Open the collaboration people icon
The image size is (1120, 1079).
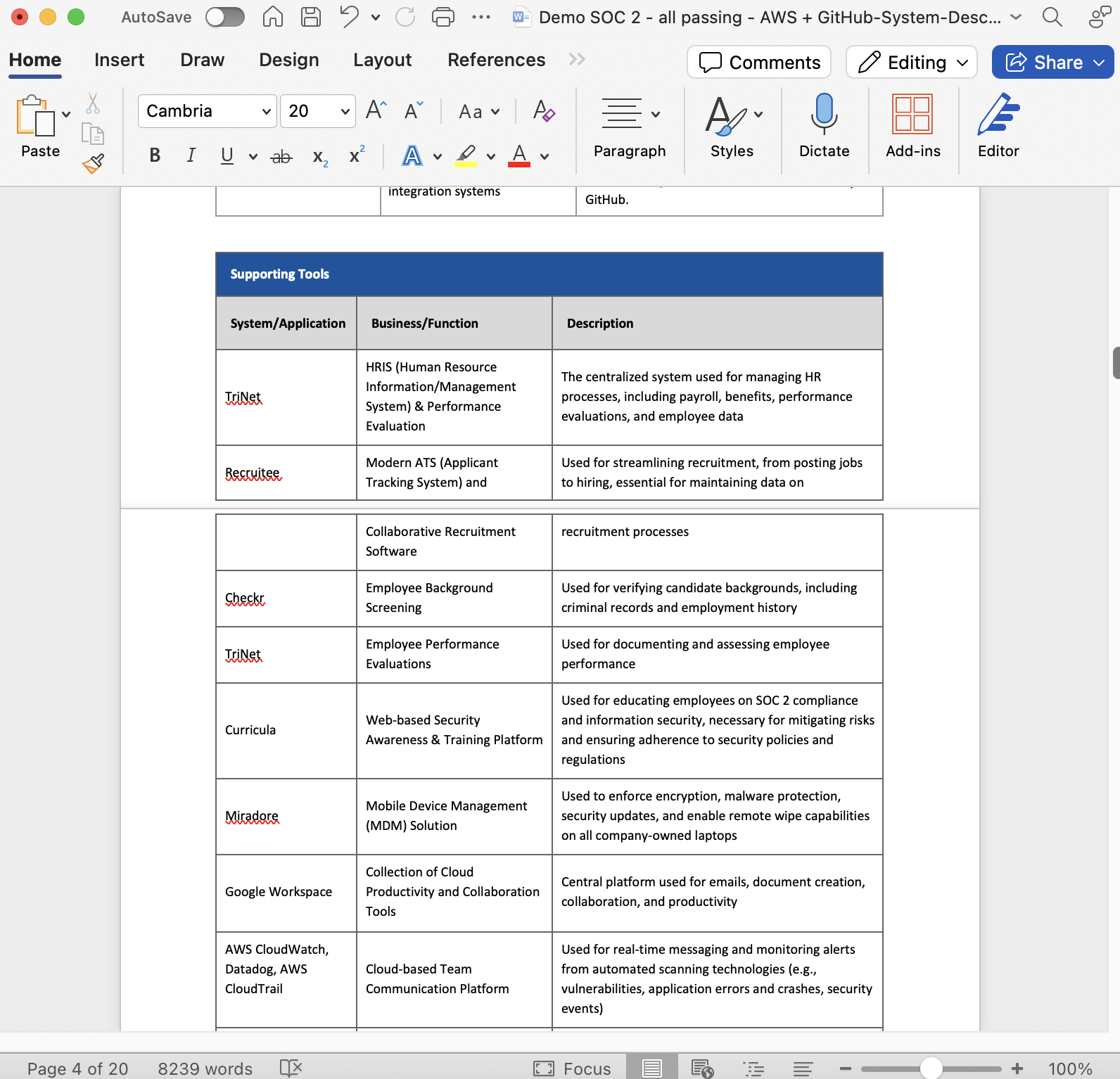click(x=1100, y=17)
